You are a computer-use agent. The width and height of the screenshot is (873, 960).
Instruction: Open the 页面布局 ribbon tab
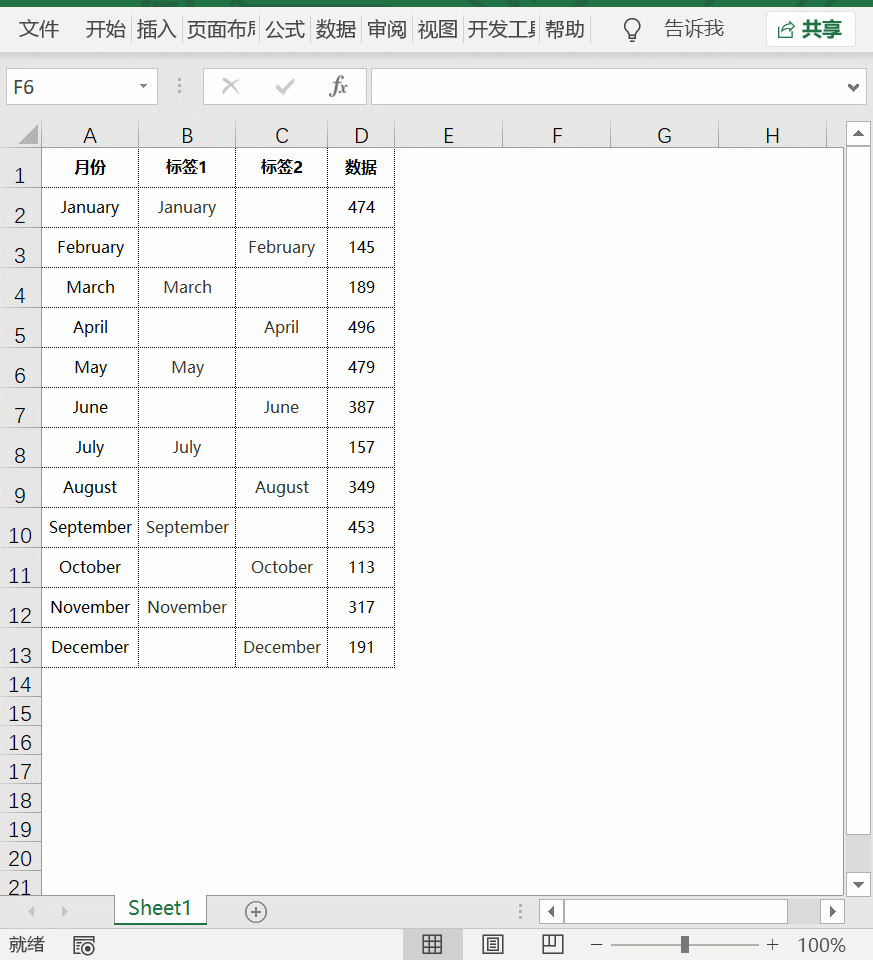[x=221, y=29]
